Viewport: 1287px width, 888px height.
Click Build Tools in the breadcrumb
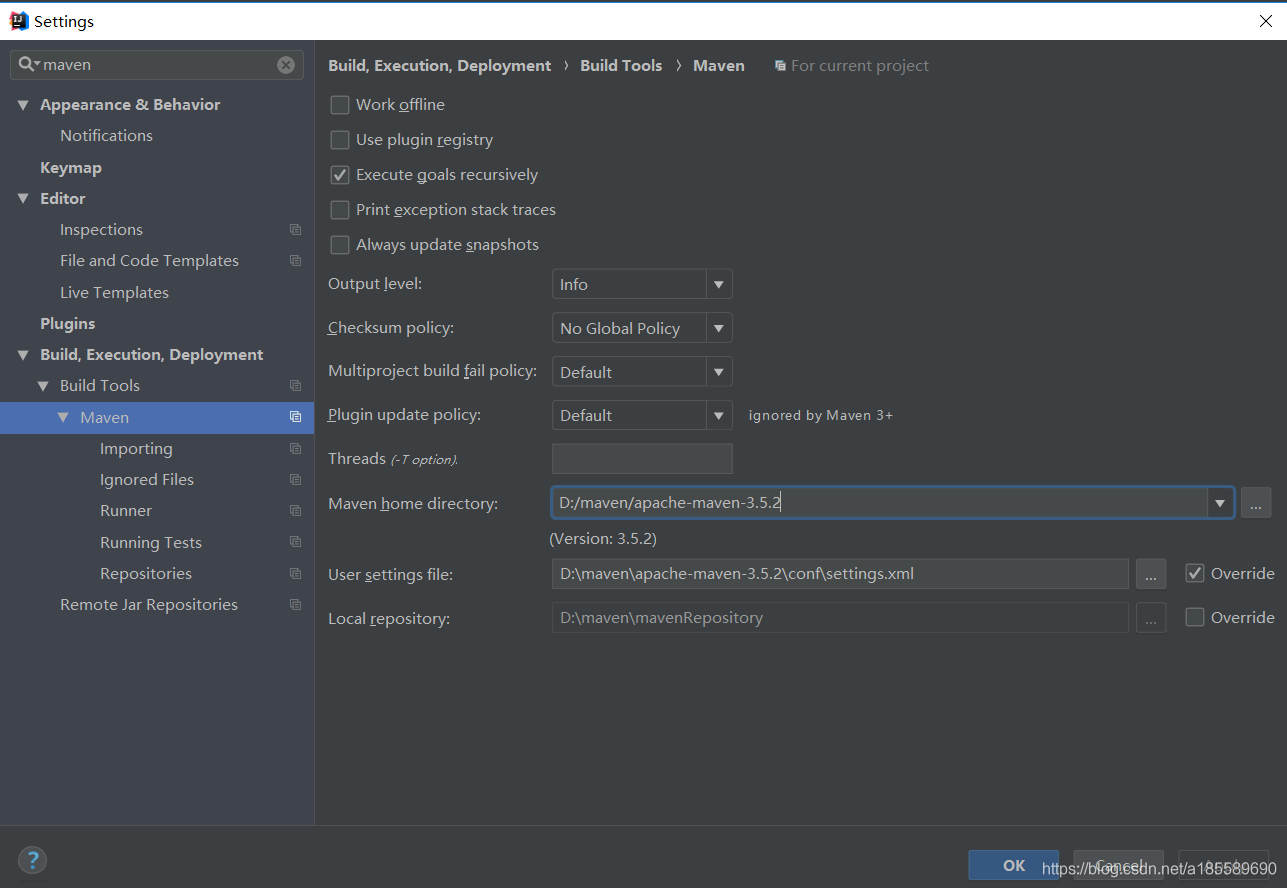[621, 66]
